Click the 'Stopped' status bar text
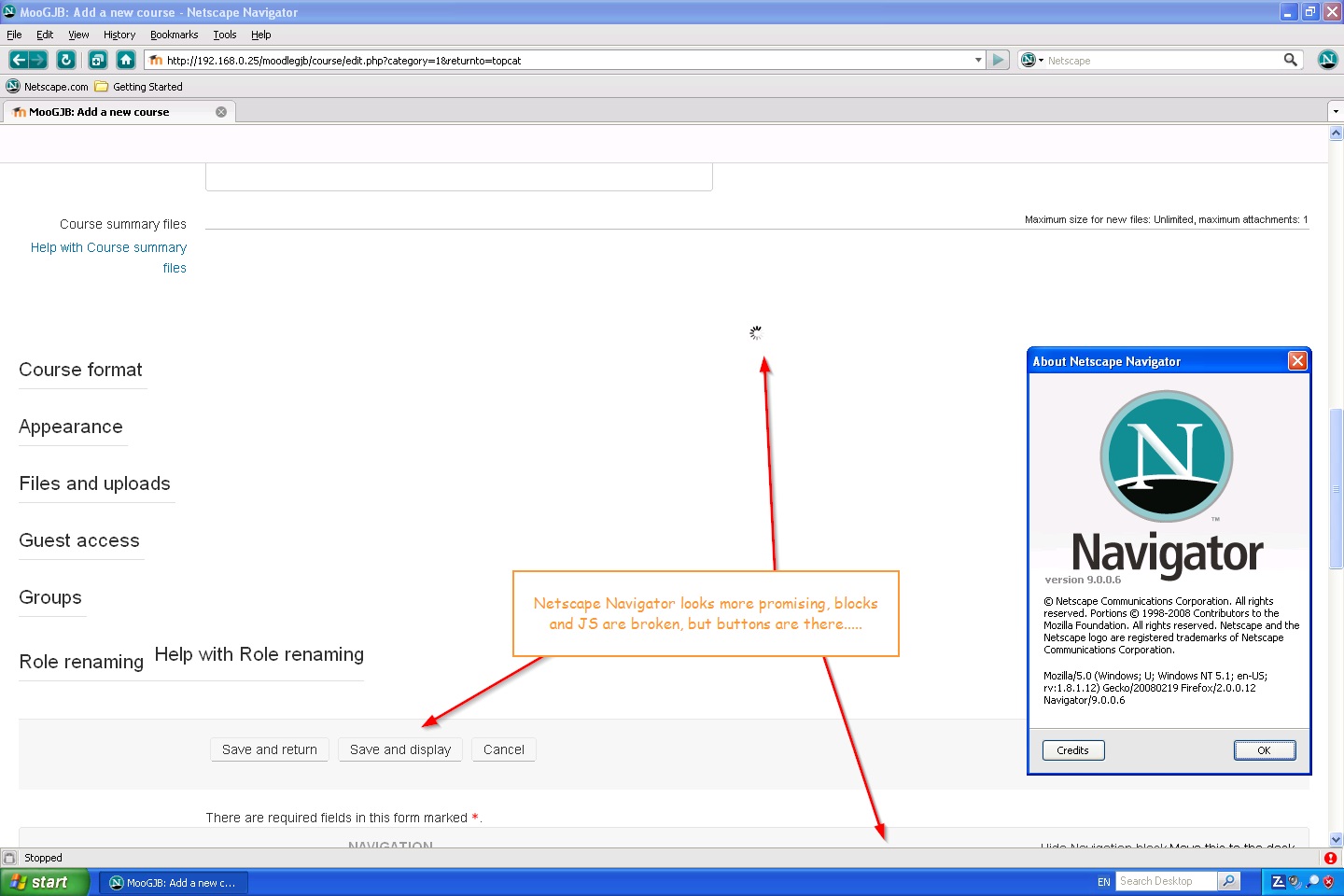The image size is (1344, 896). (43, 858)
